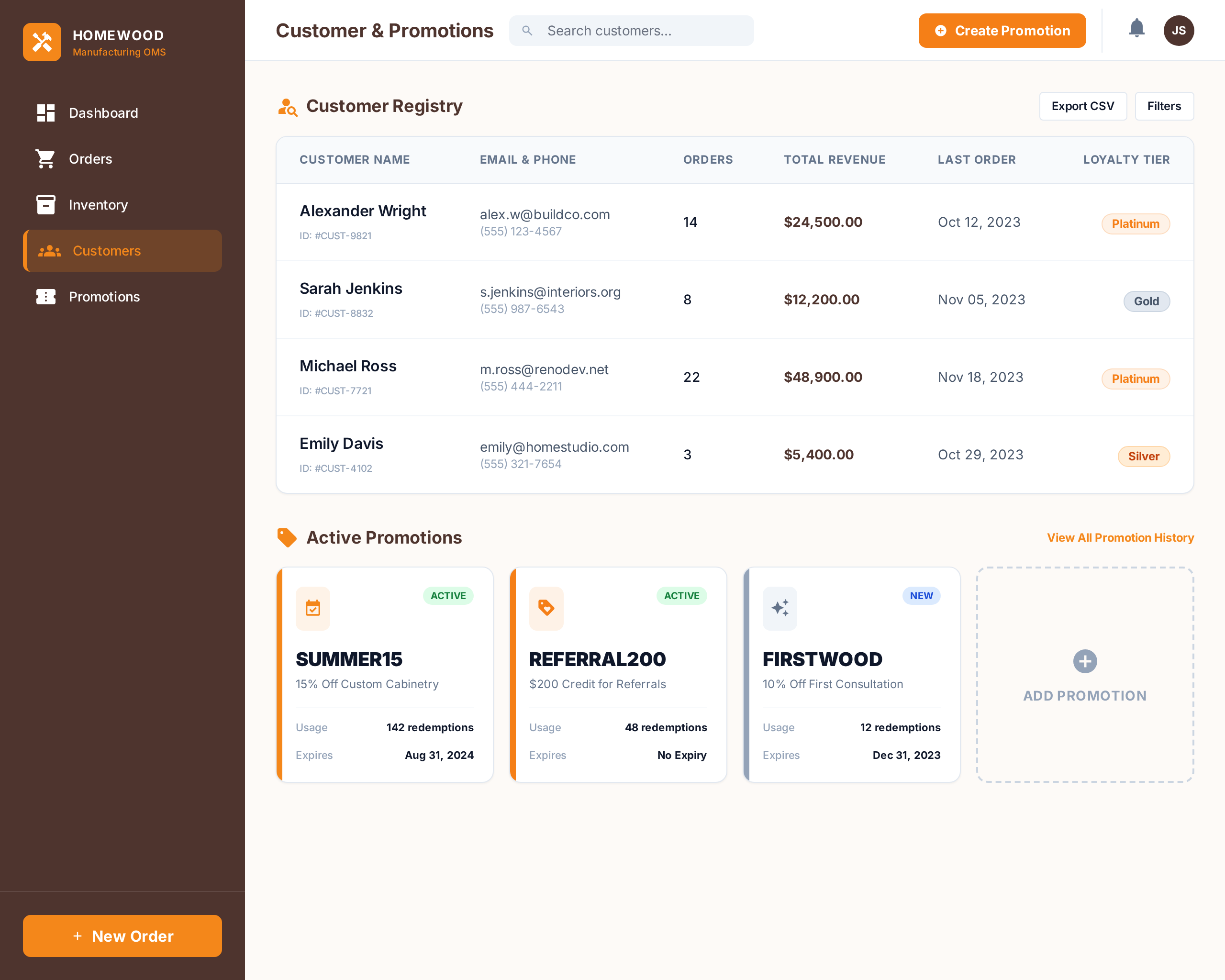Viewport: 1225px width, 980px height.
Task: Click Michael Ross's Platinum tier badge
Action: coord(1135,379)
